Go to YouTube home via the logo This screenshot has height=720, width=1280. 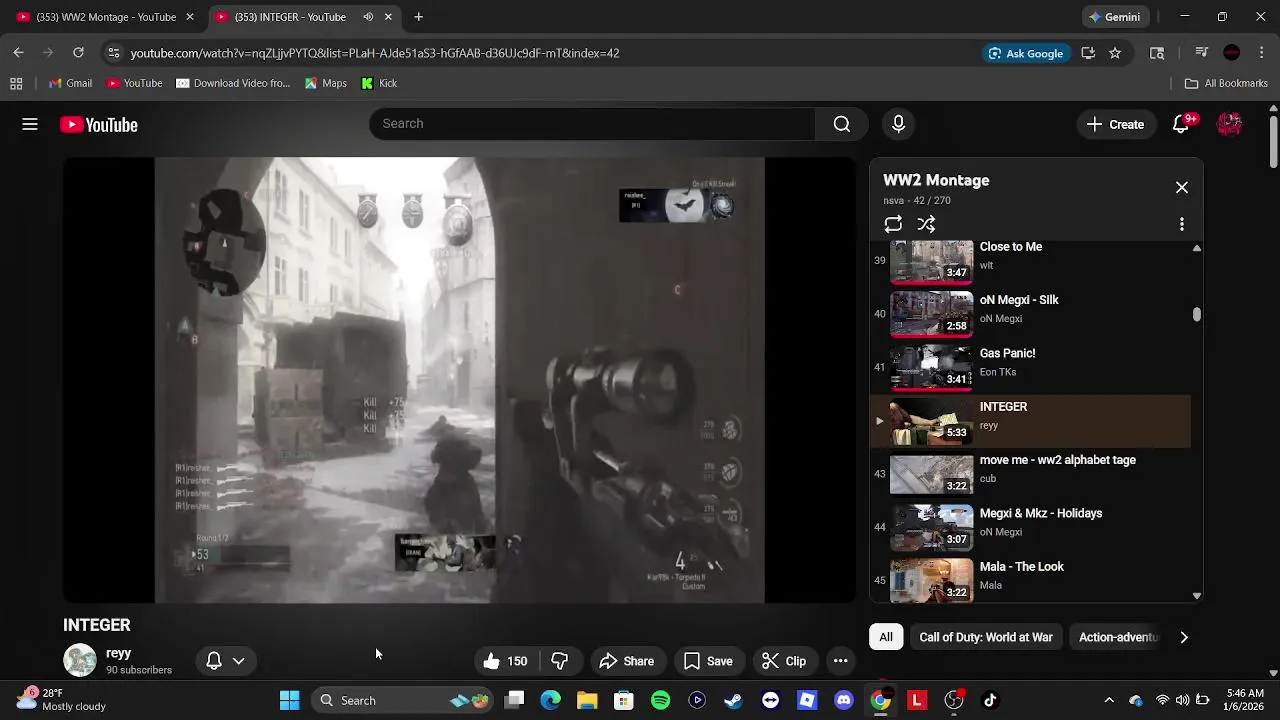(99, 124)
